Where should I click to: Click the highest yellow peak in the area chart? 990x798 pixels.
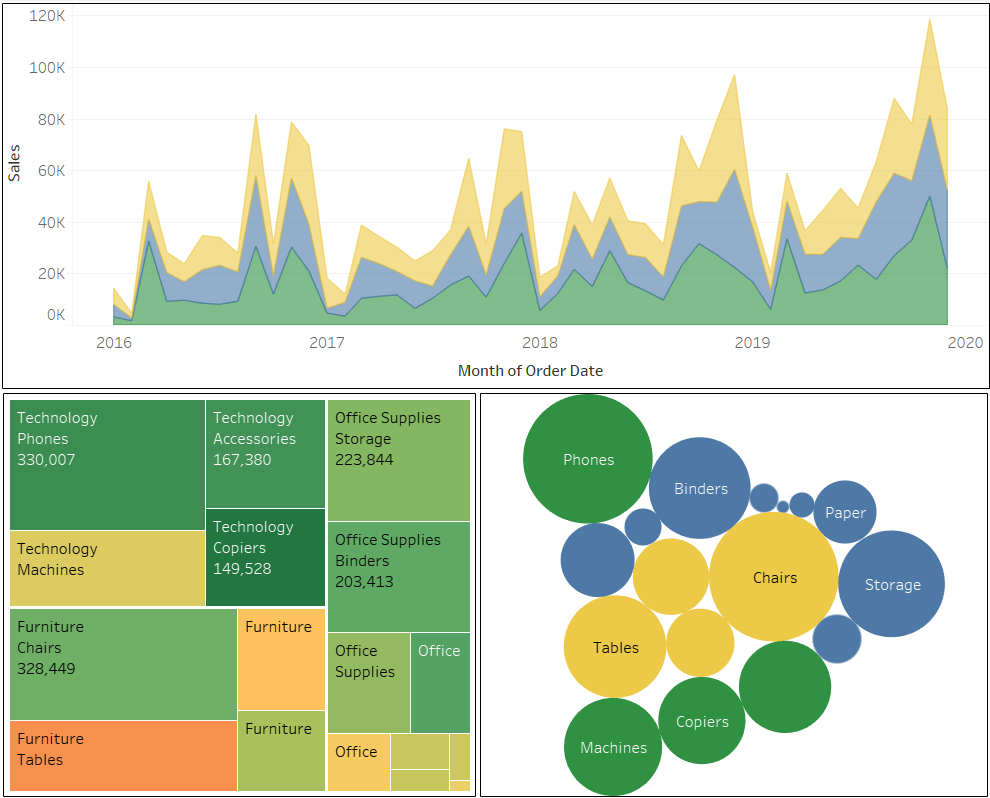click(x=929, y=22)
